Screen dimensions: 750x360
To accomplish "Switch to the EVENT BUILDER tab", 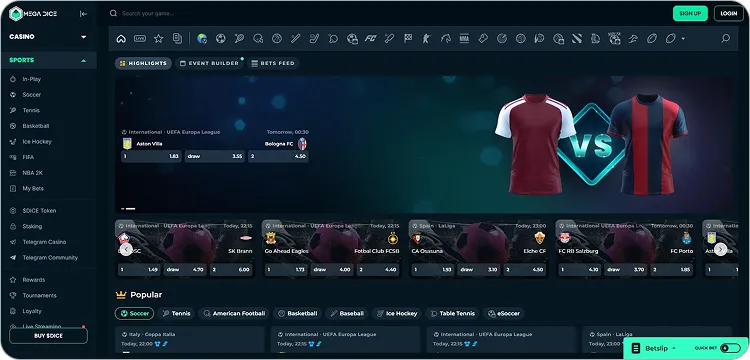I will (210, 63).
